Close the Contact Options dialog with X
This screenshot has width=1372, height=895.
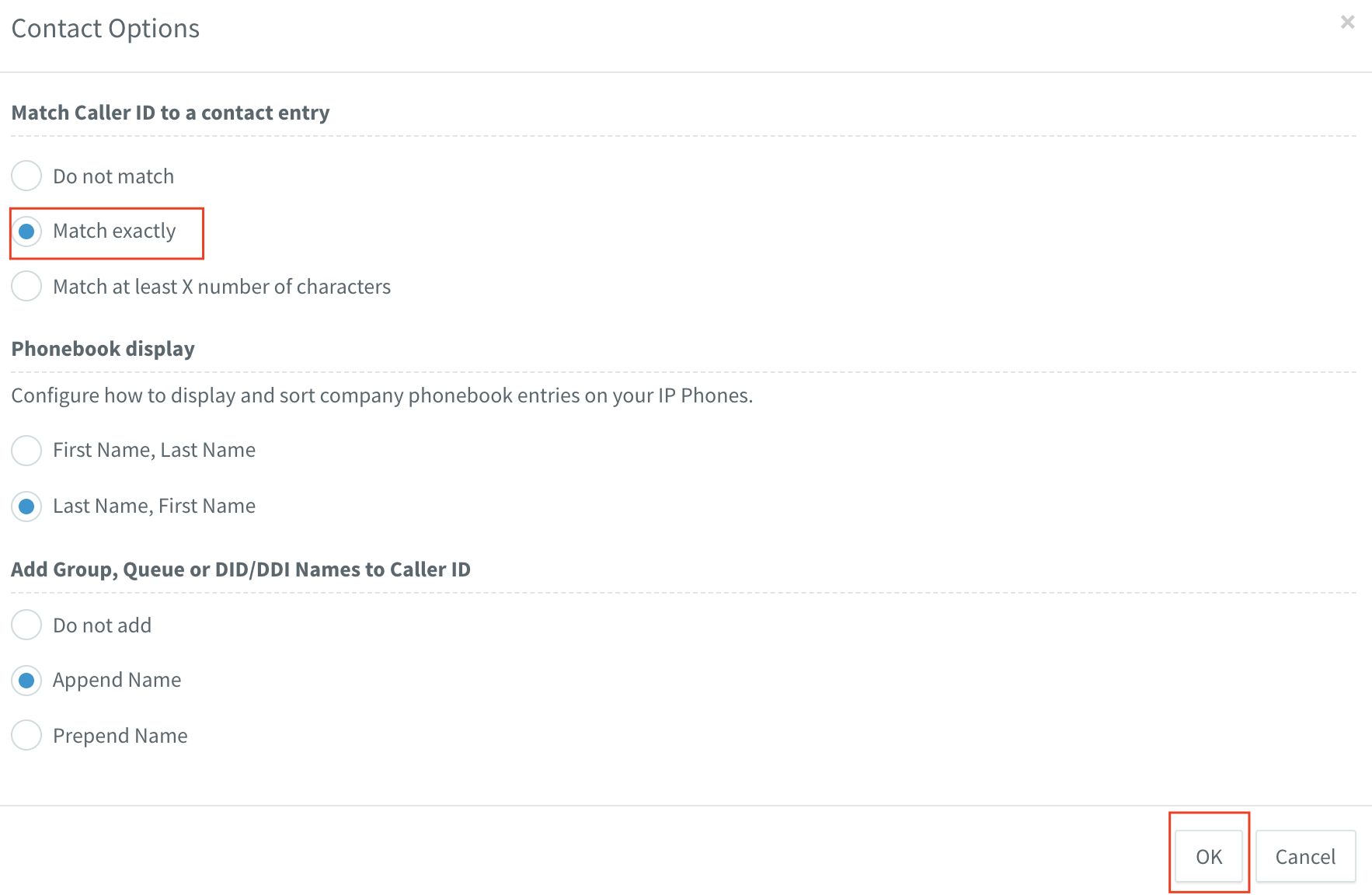pyautogui.click(x=1347, y=23)
